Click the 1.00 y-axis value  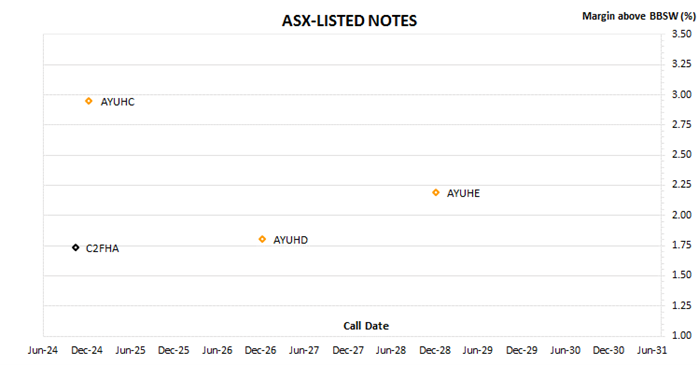[682, 335]
